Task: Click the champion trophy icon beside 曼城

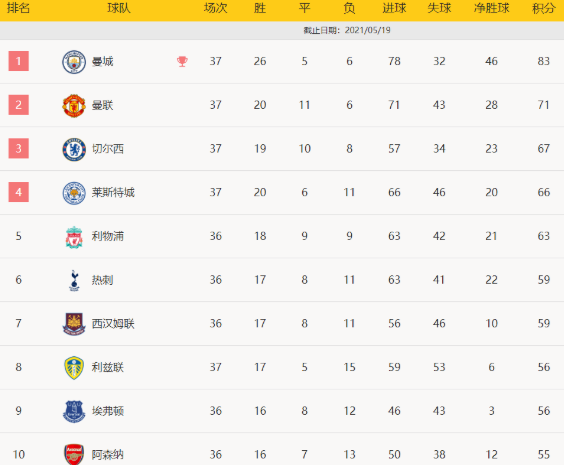Action: [x=182, y=61]
